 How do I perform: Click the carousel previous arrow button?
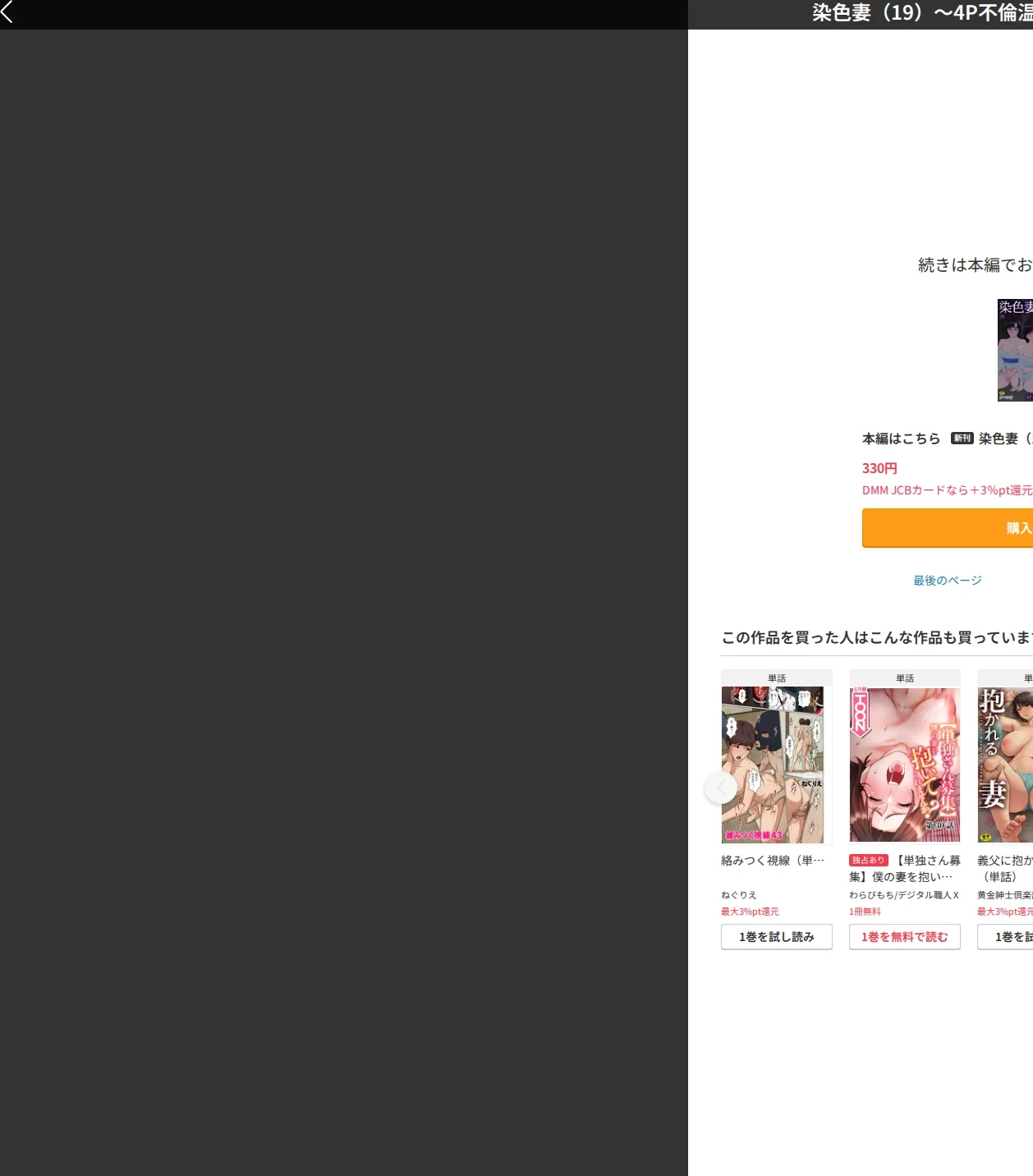[x=721, y=788]
